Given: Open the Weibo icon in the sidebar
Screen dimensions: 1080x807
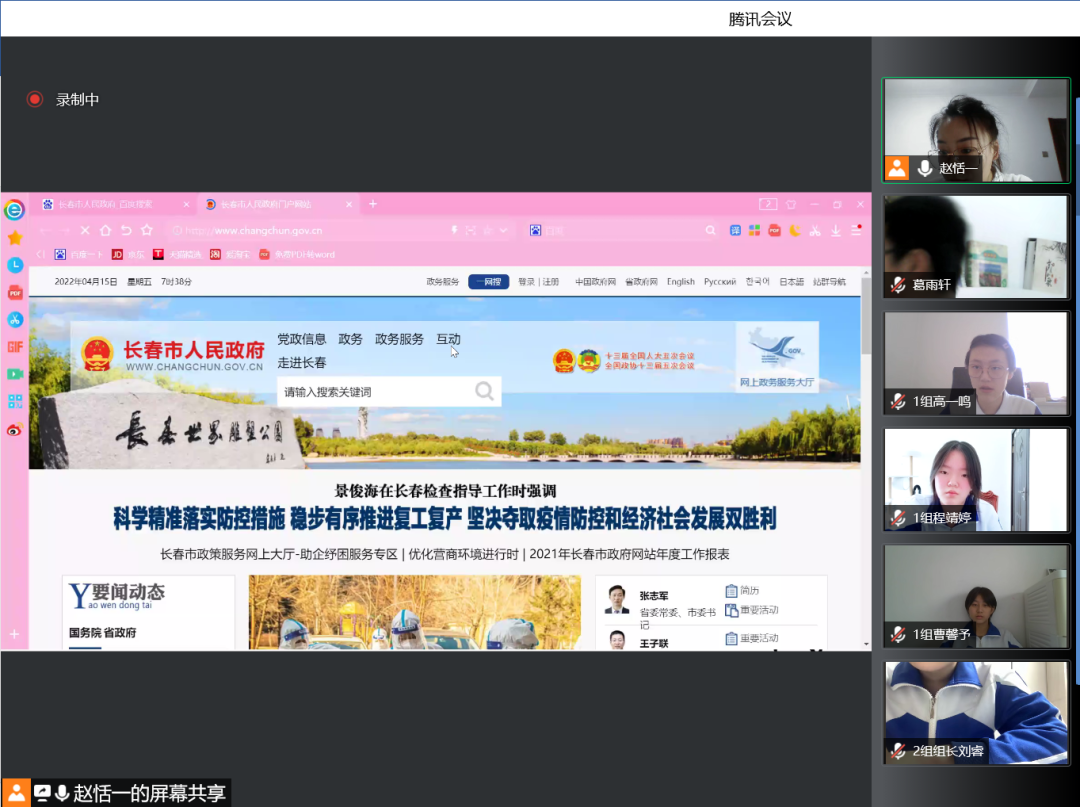Looking at the screenshot, I should 13,429.
